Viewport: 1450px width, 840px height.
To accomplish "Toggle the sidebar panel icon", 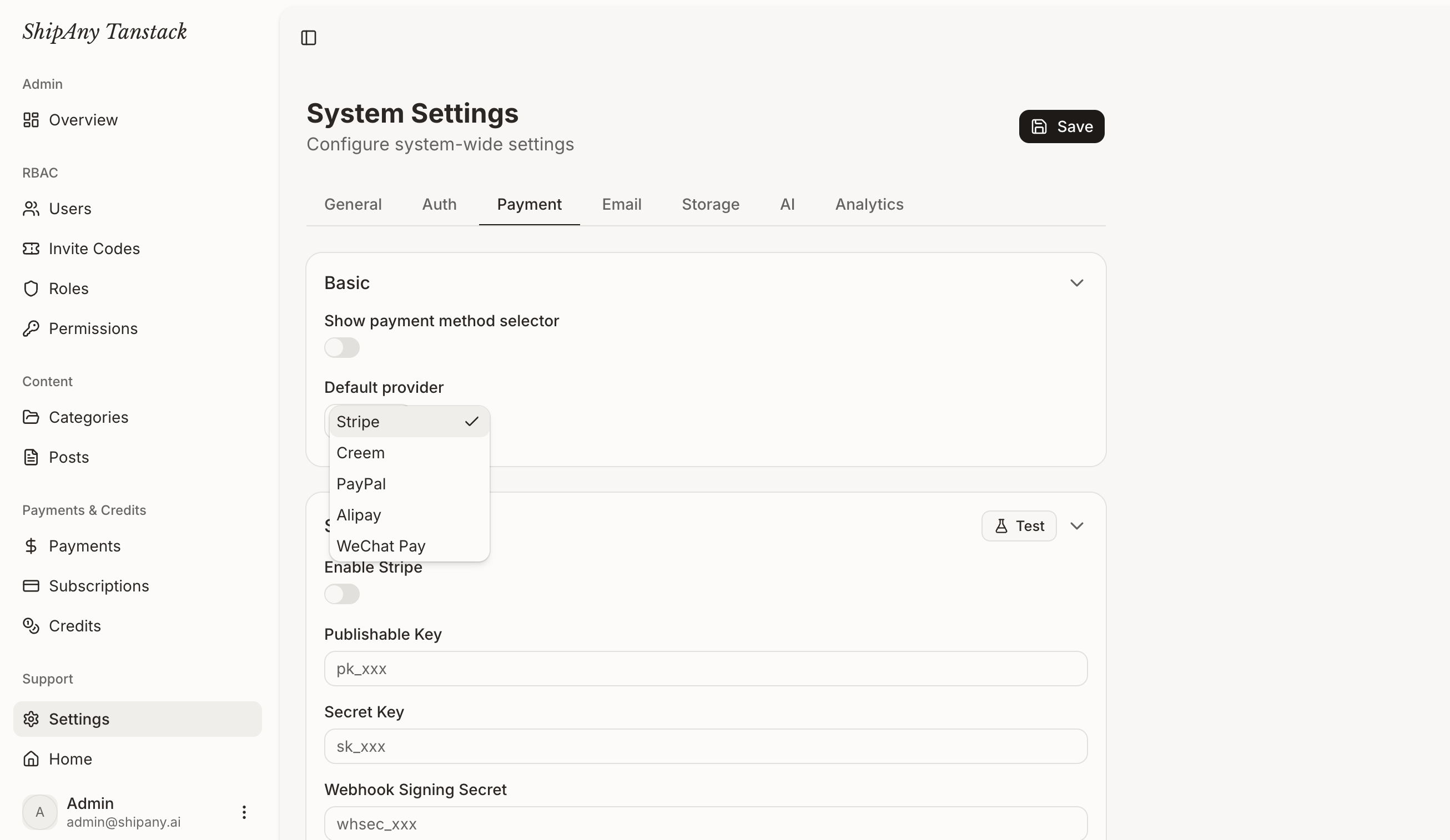I will (309, 37).
